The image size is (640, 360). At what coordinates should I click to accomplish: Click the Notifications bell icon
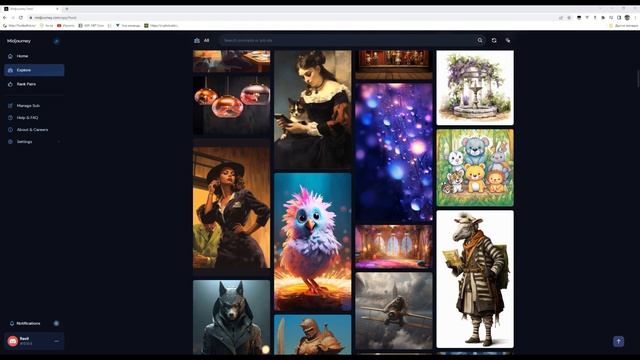tap(12, 323)
